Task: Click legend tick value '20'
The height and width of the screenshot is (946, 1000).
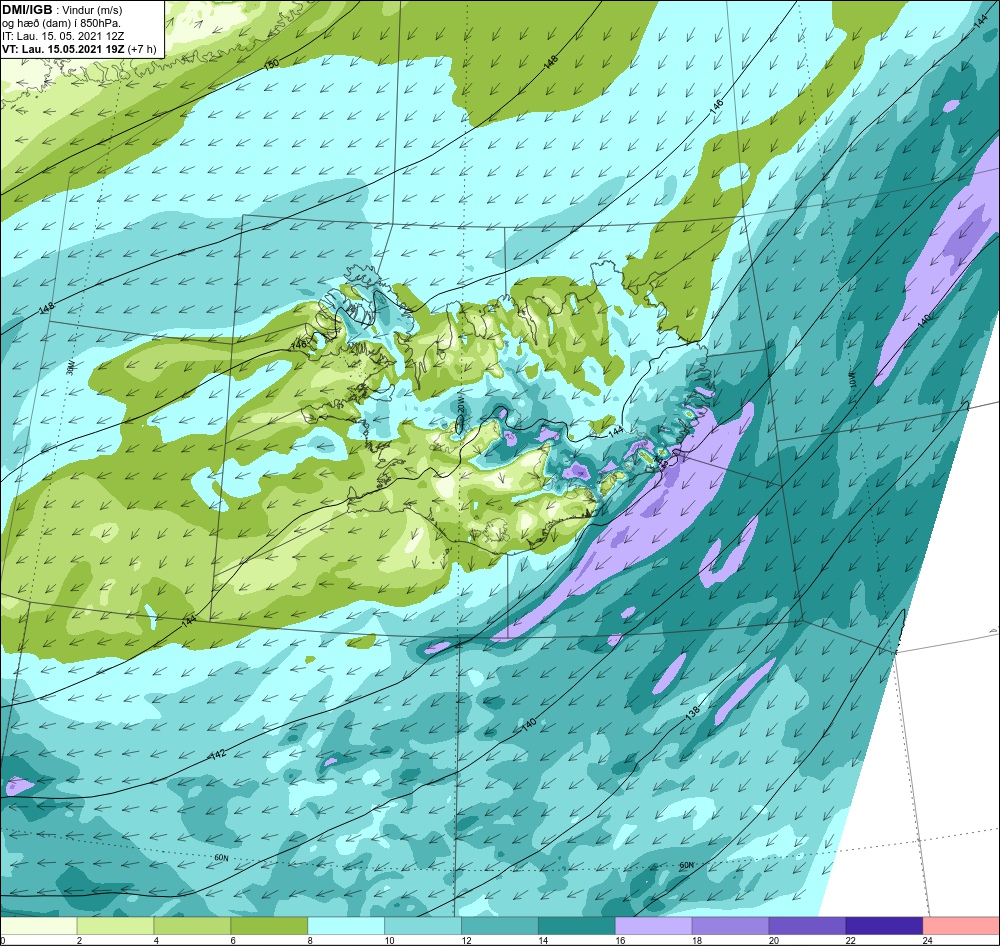Action: pos(774,940)
